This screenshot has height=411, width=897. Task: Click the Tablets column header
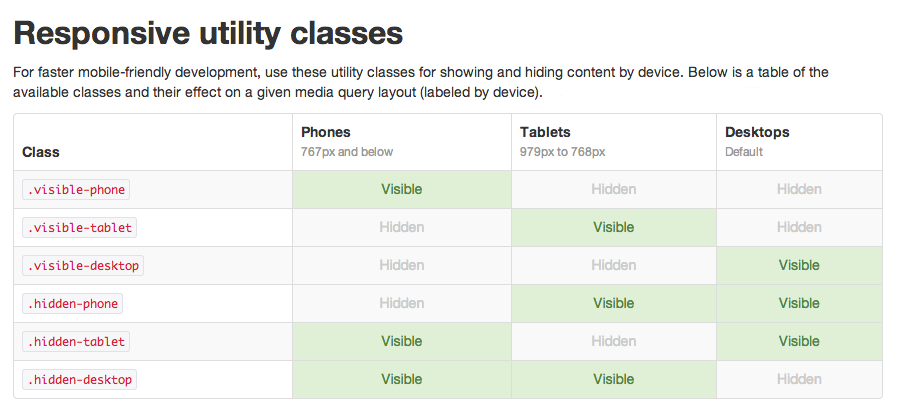(x=545, y=132)
